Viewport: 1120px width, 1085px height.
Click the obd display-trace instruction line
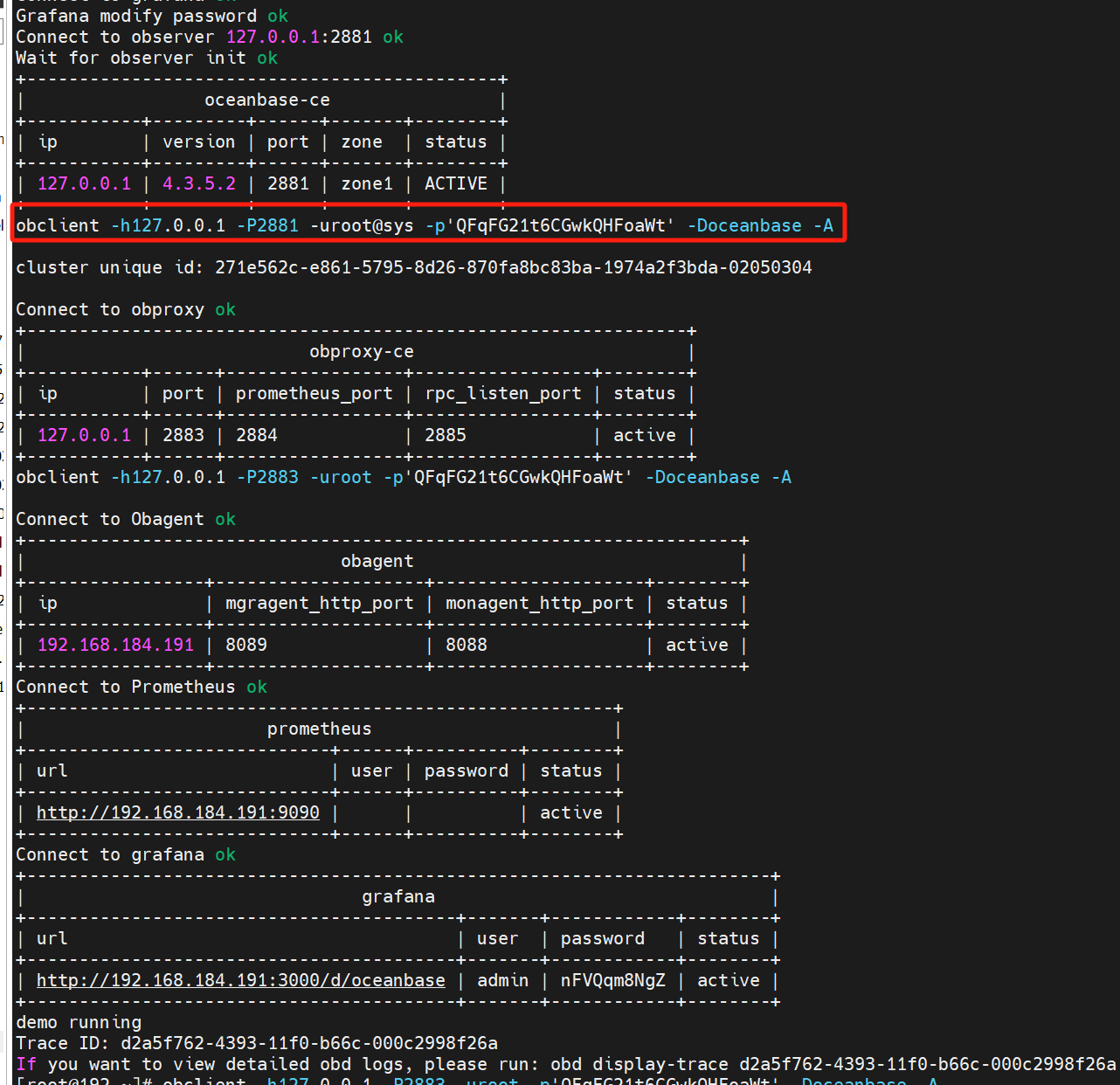566,1064
